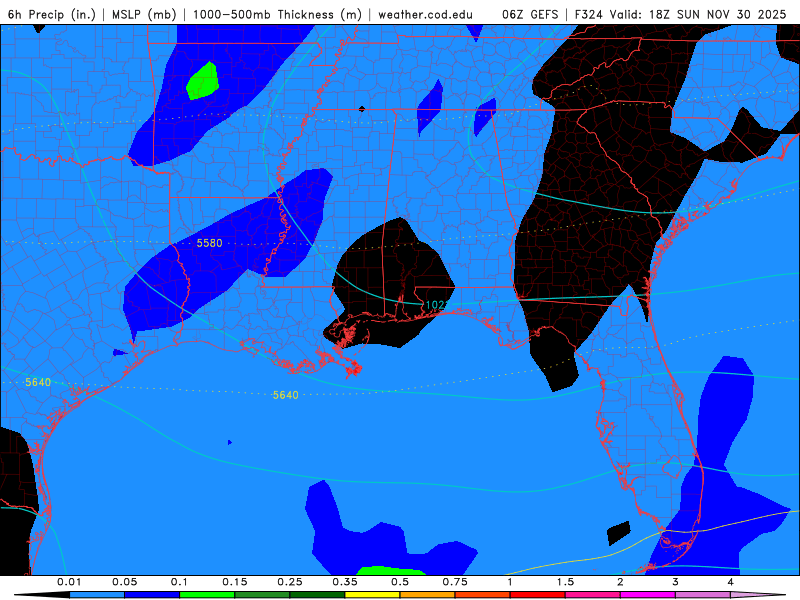Click the 5640 label over the central Gulf

(x=285, y=395)
